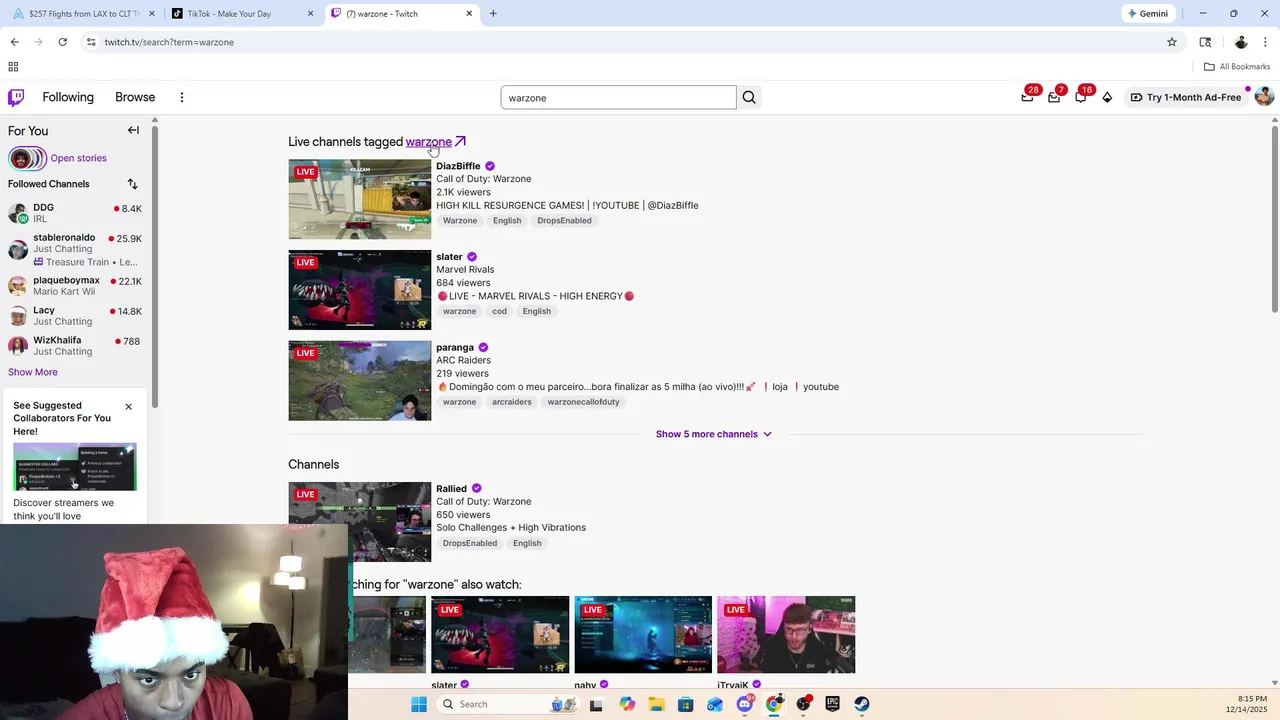
Task: Open Lacy in followed channels
Action: coord(75,316)
